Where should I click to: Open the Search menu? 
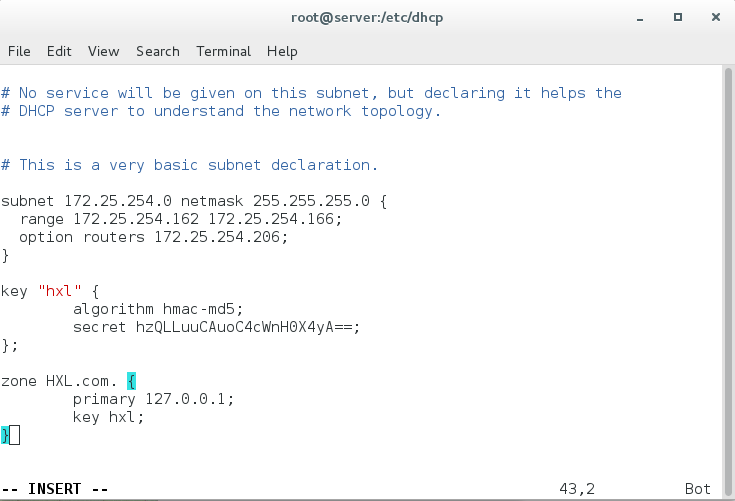click(x=158, y=51)
